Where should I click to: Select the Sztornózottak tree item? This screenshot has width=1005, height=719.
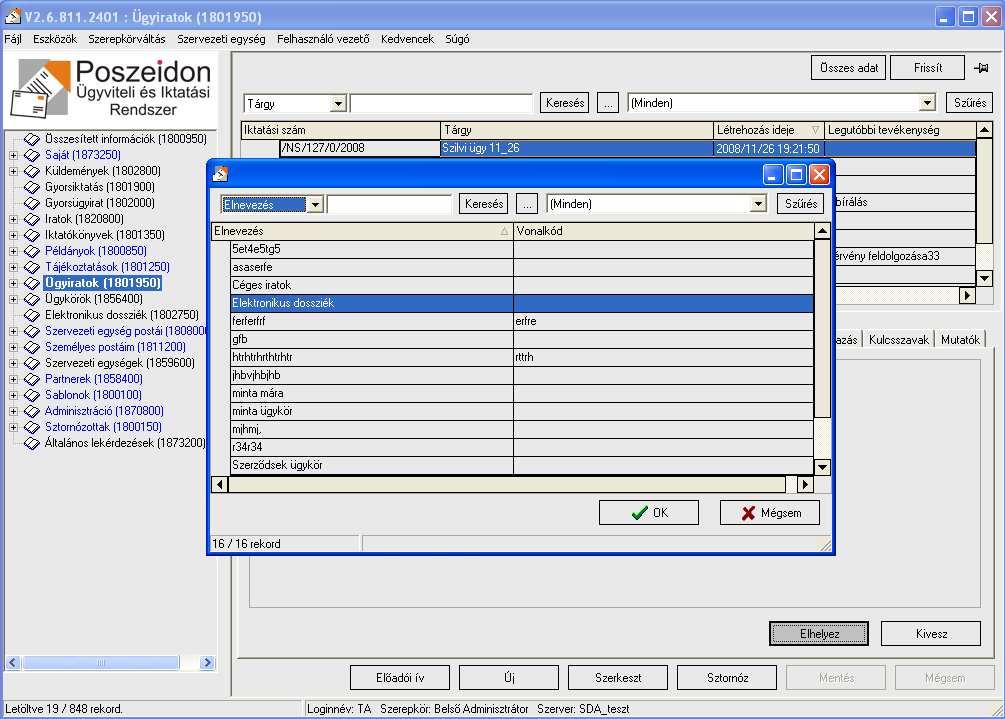(x=103, y=427)
